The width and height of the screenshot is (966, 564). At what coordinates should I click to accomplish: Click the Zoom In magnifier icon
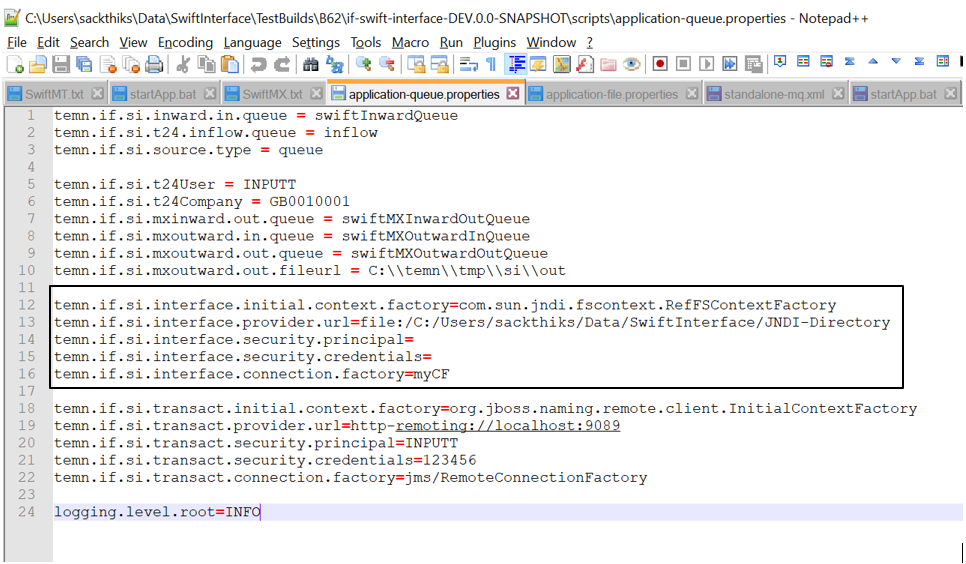[x=363, y=64]
